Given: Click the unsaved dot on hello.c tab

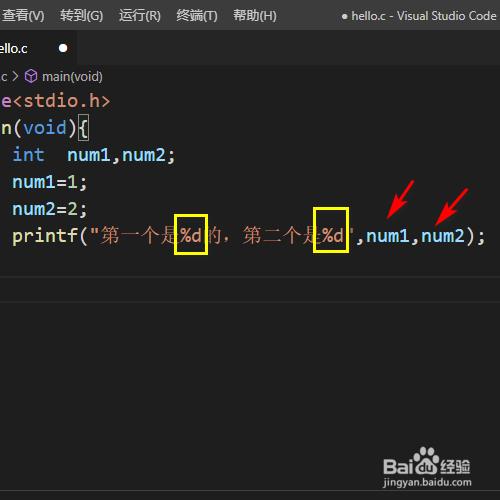Looking at the screenshot, I should pyautogui.click(x=63, y=48).
